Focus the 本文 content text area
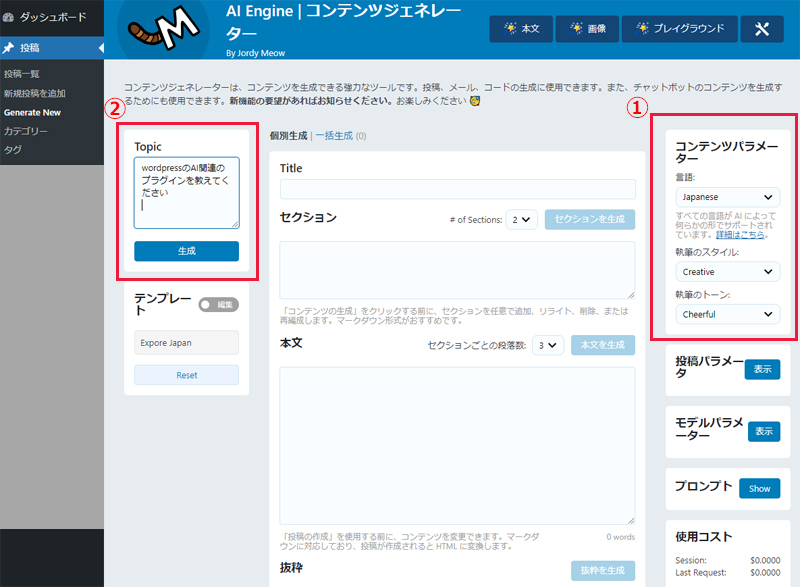 [457, 446]
